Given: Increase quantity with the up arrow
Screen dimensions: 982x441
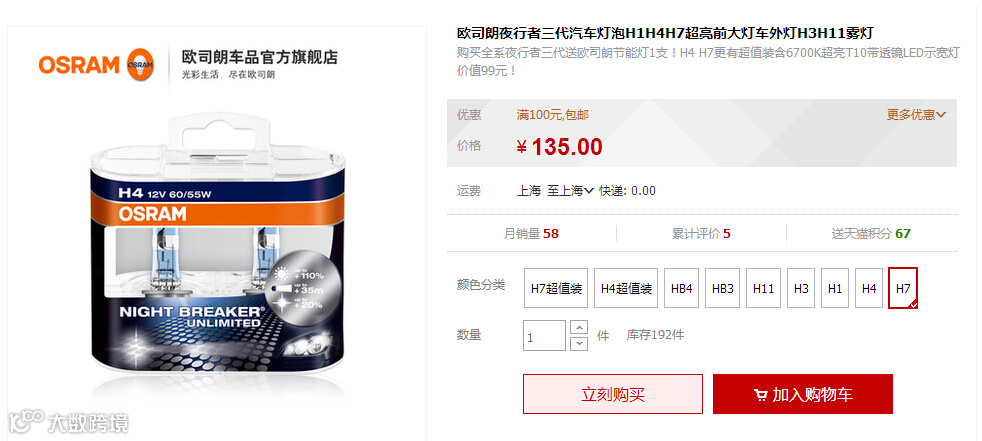Looking at the screenshot, I should click(x=580, y=328).
